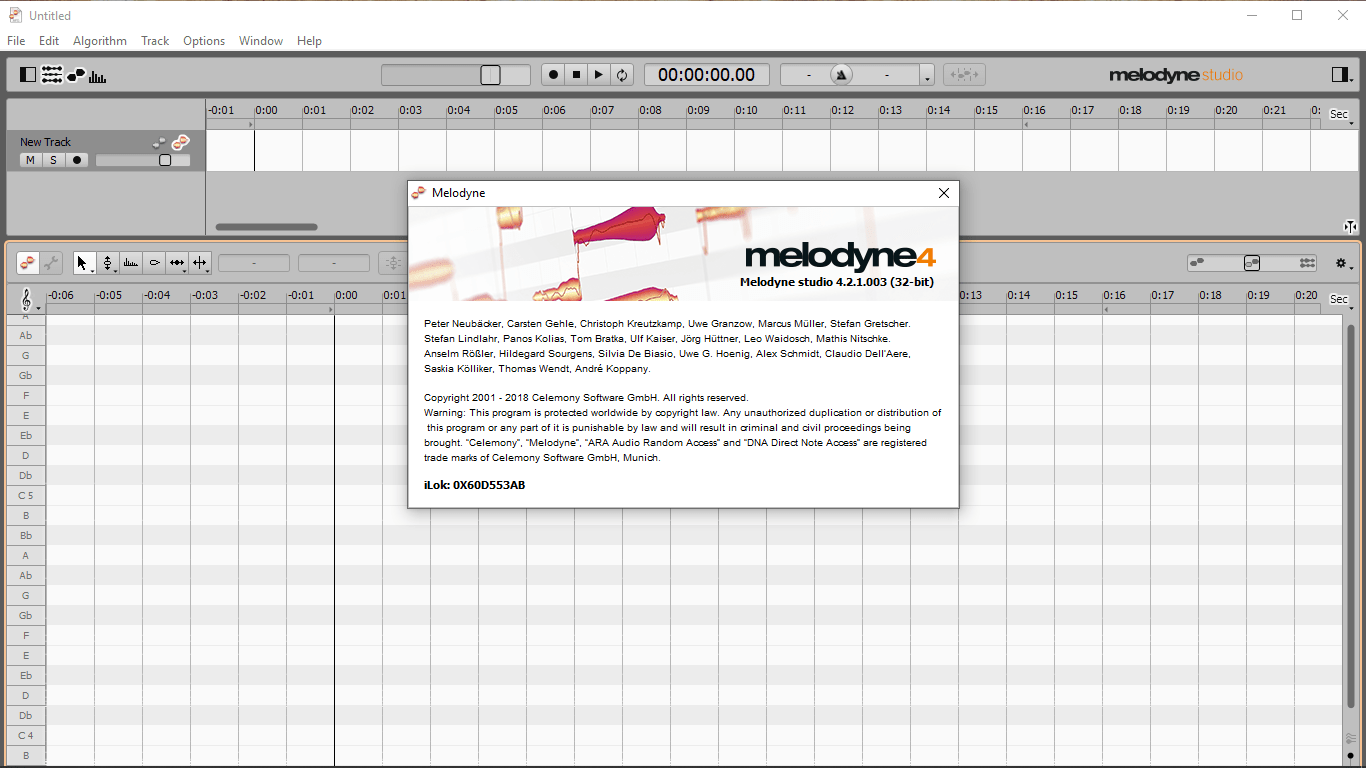Stop playback in the transport bar
The image size is (1366, 768).
(x=576, y=75)
